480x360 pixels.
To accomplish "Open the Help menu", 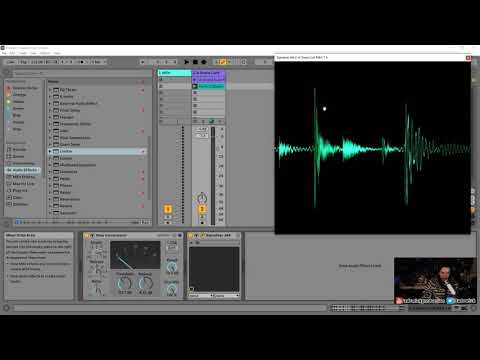I will (57, 53).
